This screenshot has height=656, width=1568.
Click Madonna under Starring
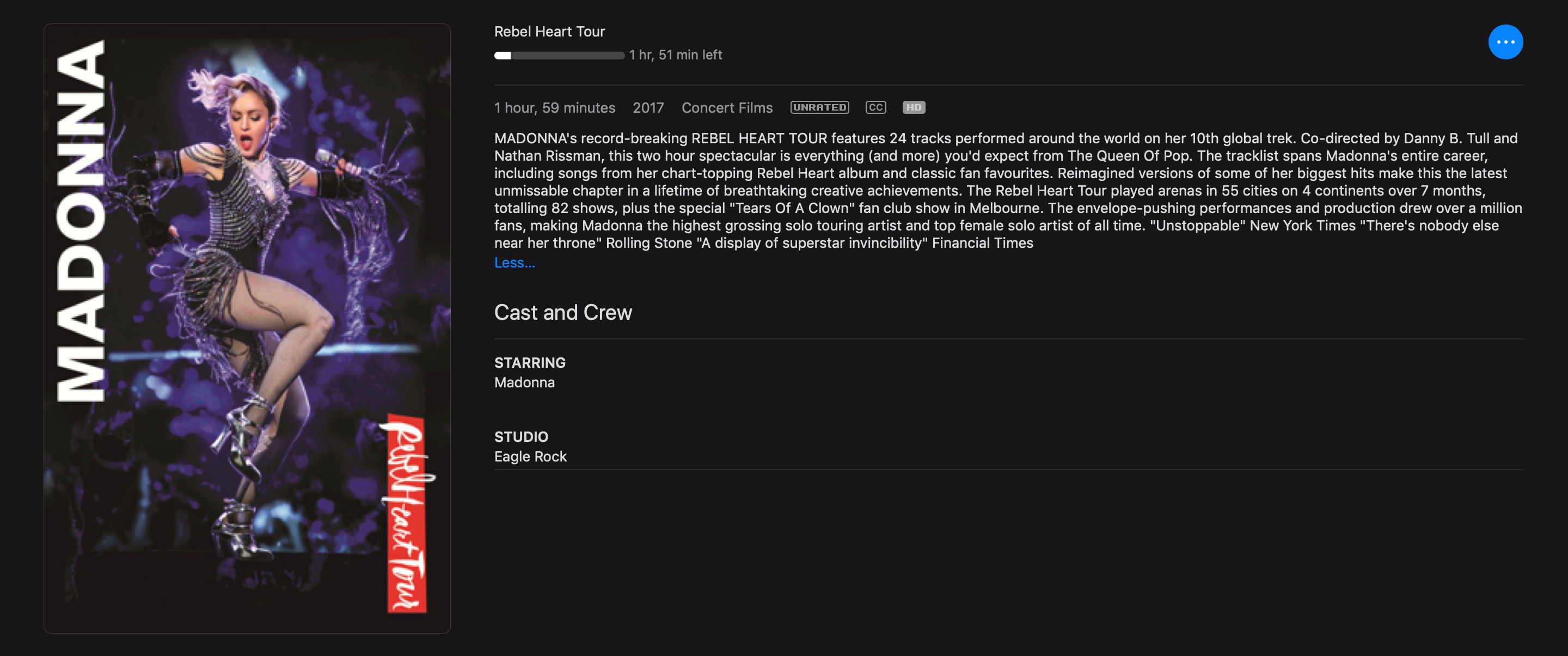(x=524, y=382)
